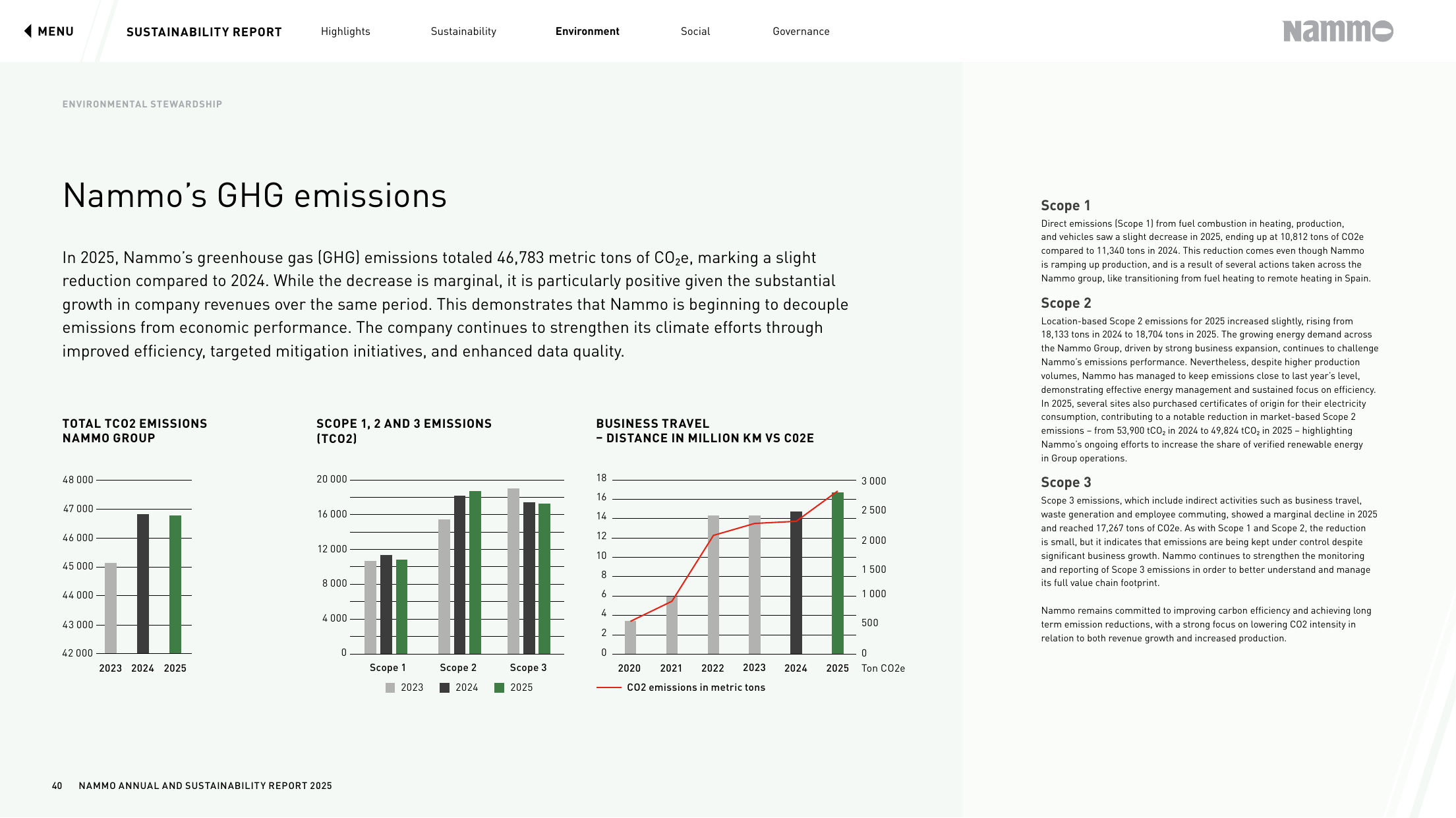Screen dimensions: 1456x818
Task: Click the TOTAL TCO2 EMISSIONS chart title
Action: coord(135,430)
